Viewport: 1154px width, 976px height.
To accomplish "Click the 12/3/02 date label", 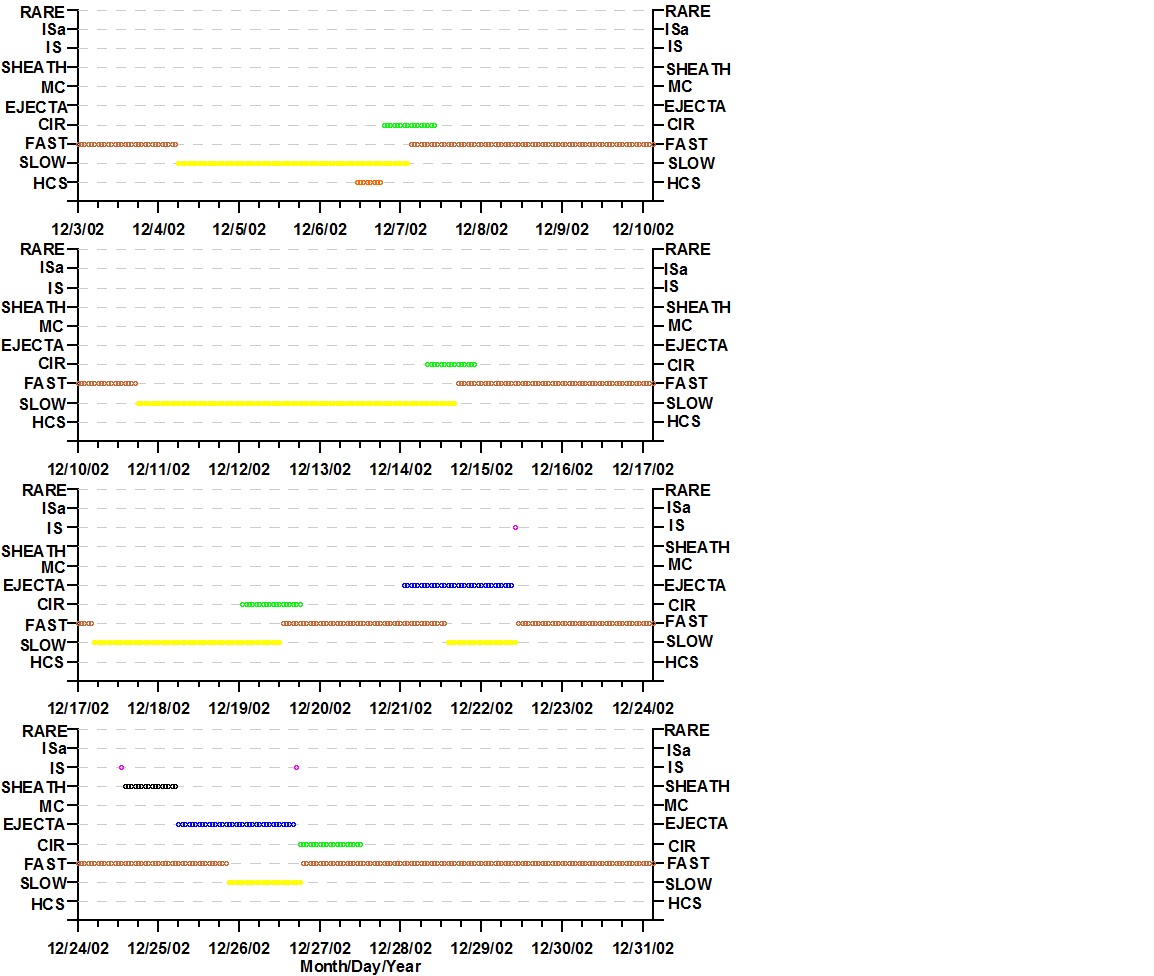I will point(77,230).
